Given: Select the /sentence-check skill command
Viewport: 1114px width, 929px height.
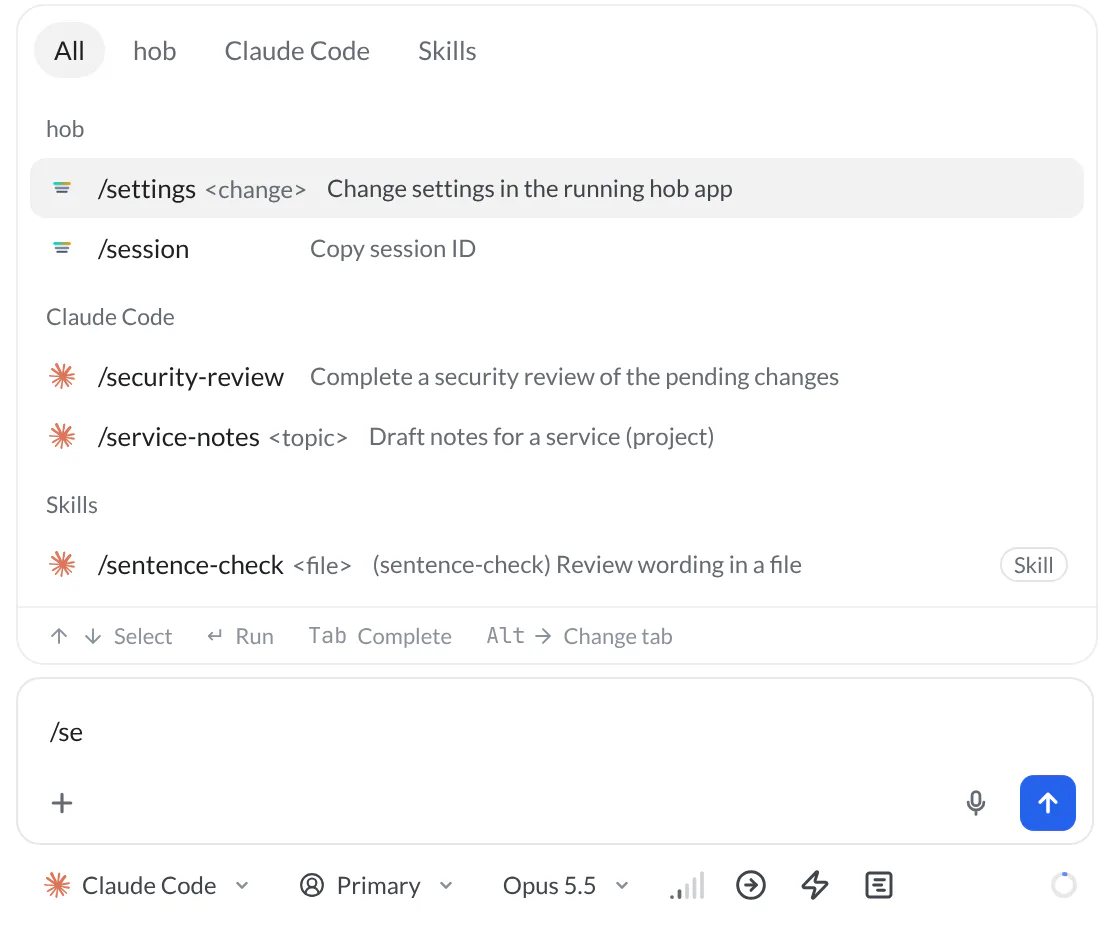Looking at the screenshot, I should (557, 565).
